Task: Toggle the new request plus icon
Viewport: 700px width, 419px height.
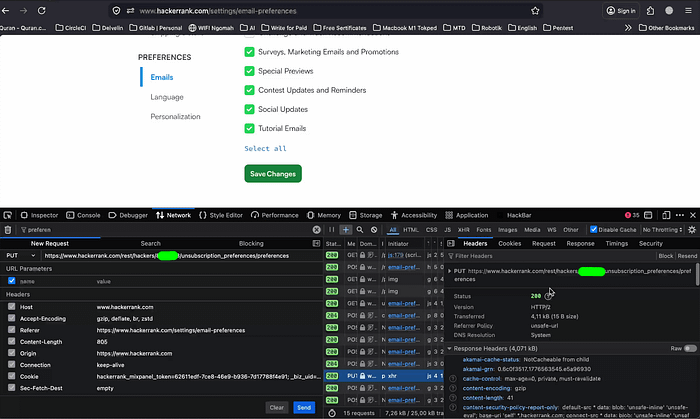Action: point(346,230)
